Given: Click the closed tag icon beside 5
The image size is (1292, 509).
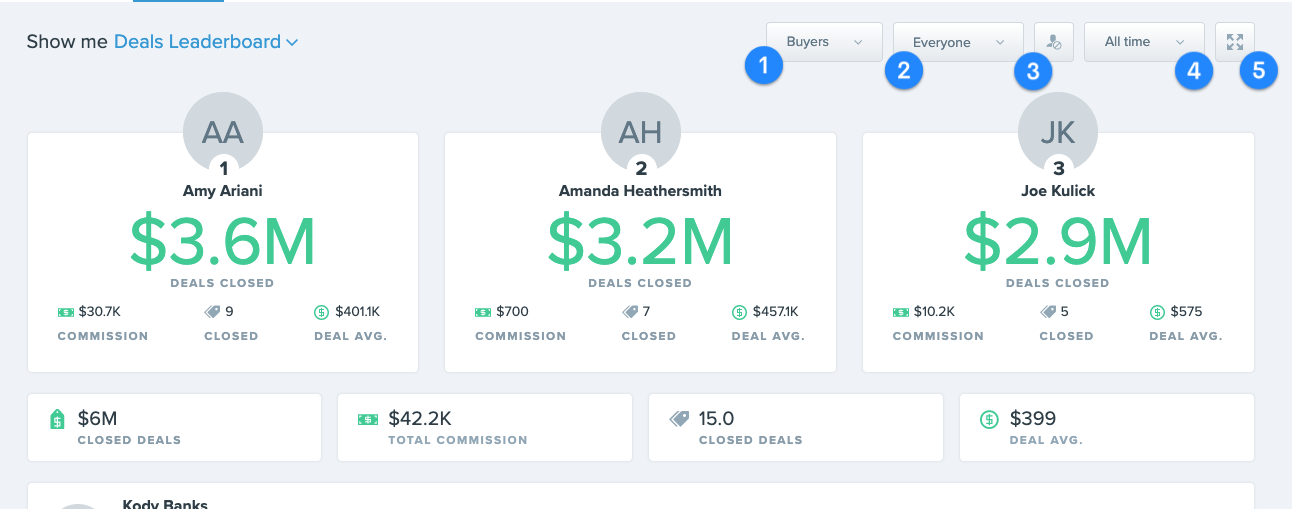Looking at the screenshot, I should pos(1048,312).
